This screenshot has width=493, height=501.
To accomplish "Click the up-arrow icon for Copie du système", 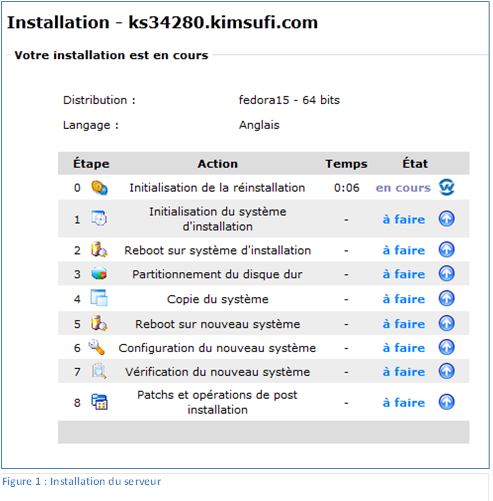I will click(x=446, y=298).
